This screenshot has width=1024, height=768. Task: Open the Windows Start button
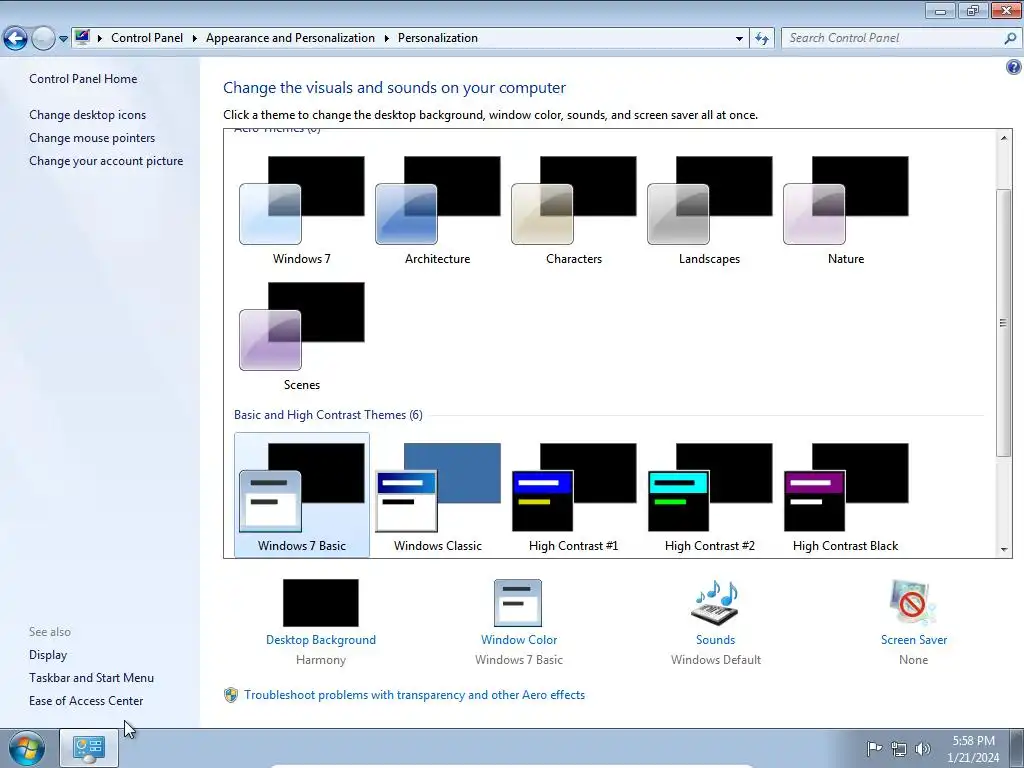click(27, 748)
